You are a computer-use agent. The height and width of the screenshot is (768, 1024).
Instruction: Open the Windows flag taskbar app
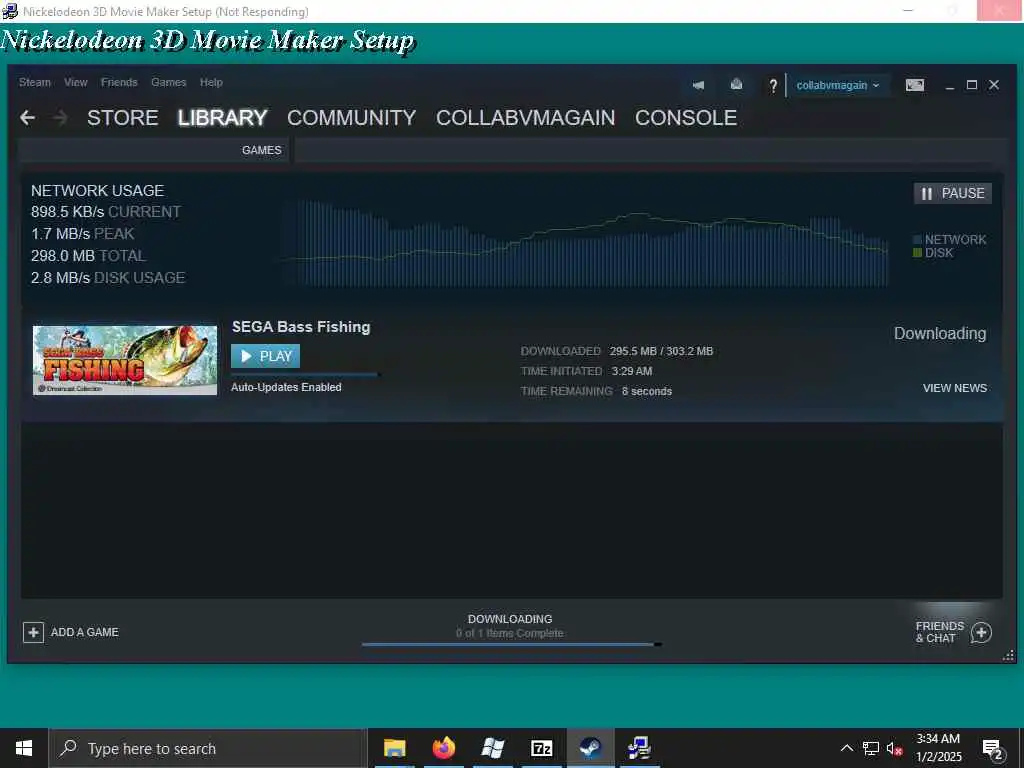[x=492, y=748]
